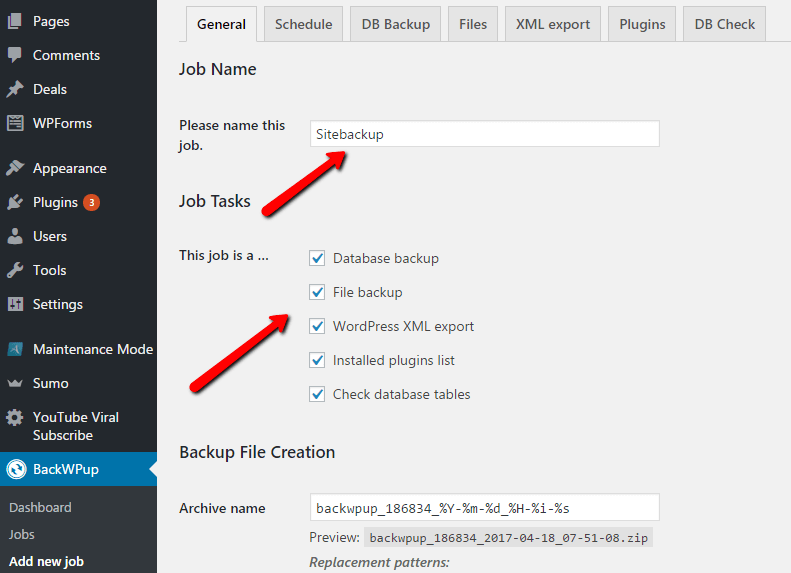Click the Plugins update count badge
Screen dimensions: 791x573
point(91,202)
